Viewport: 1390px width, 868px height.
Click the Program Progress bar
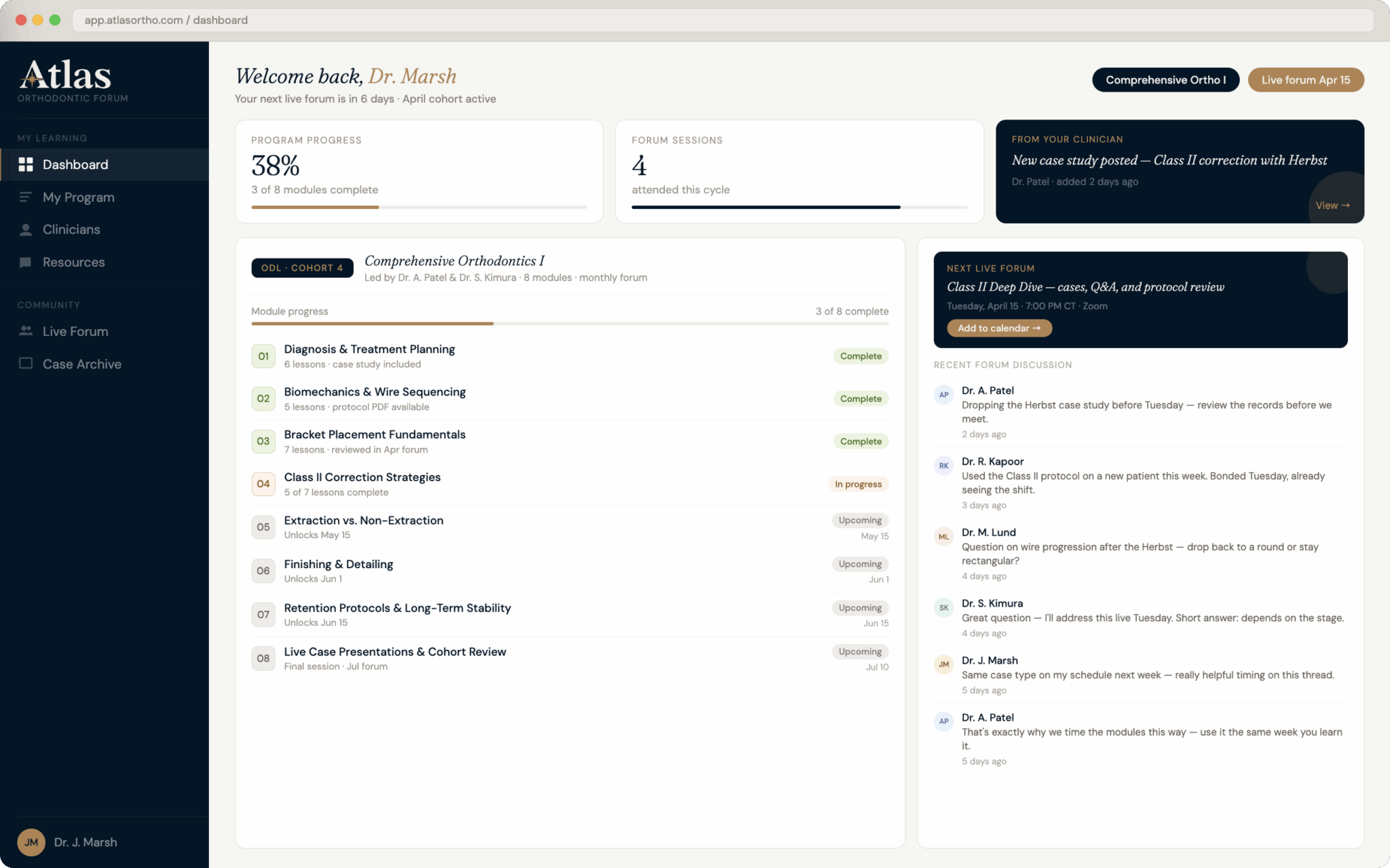[418, 207]
